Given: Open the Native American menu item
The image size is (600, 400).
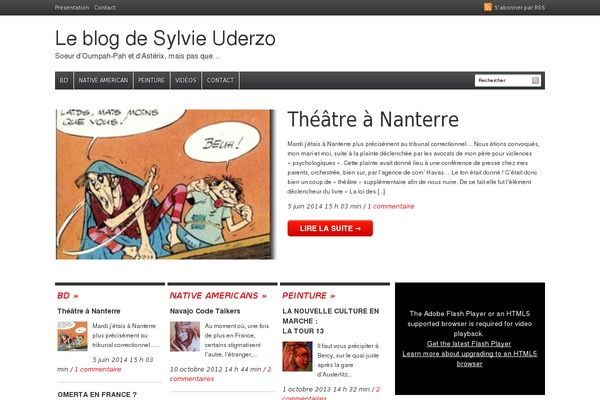Looking at the screenshot, I should coord(103,80).
